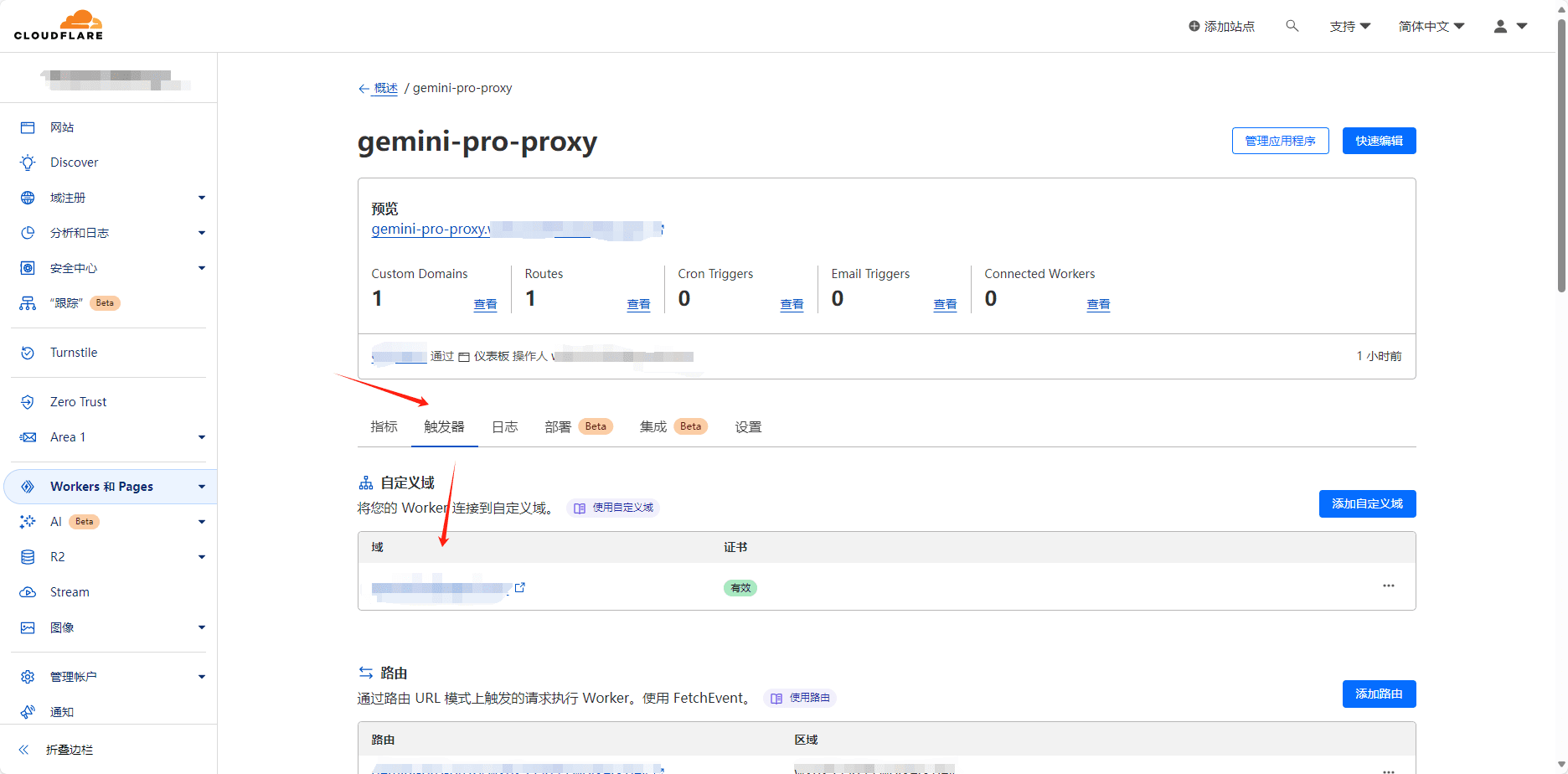Click the Area 1 envelope icon
The height and width of the screenshot is (774, 1568).
coord(28,437)
